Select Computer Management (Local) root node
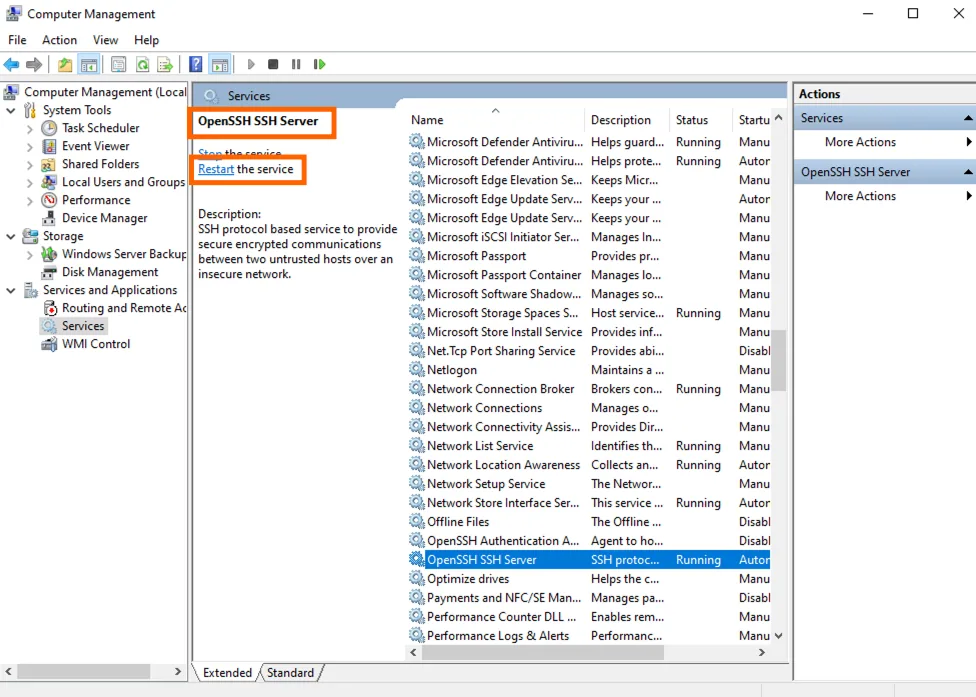 (x=105, y=92)
